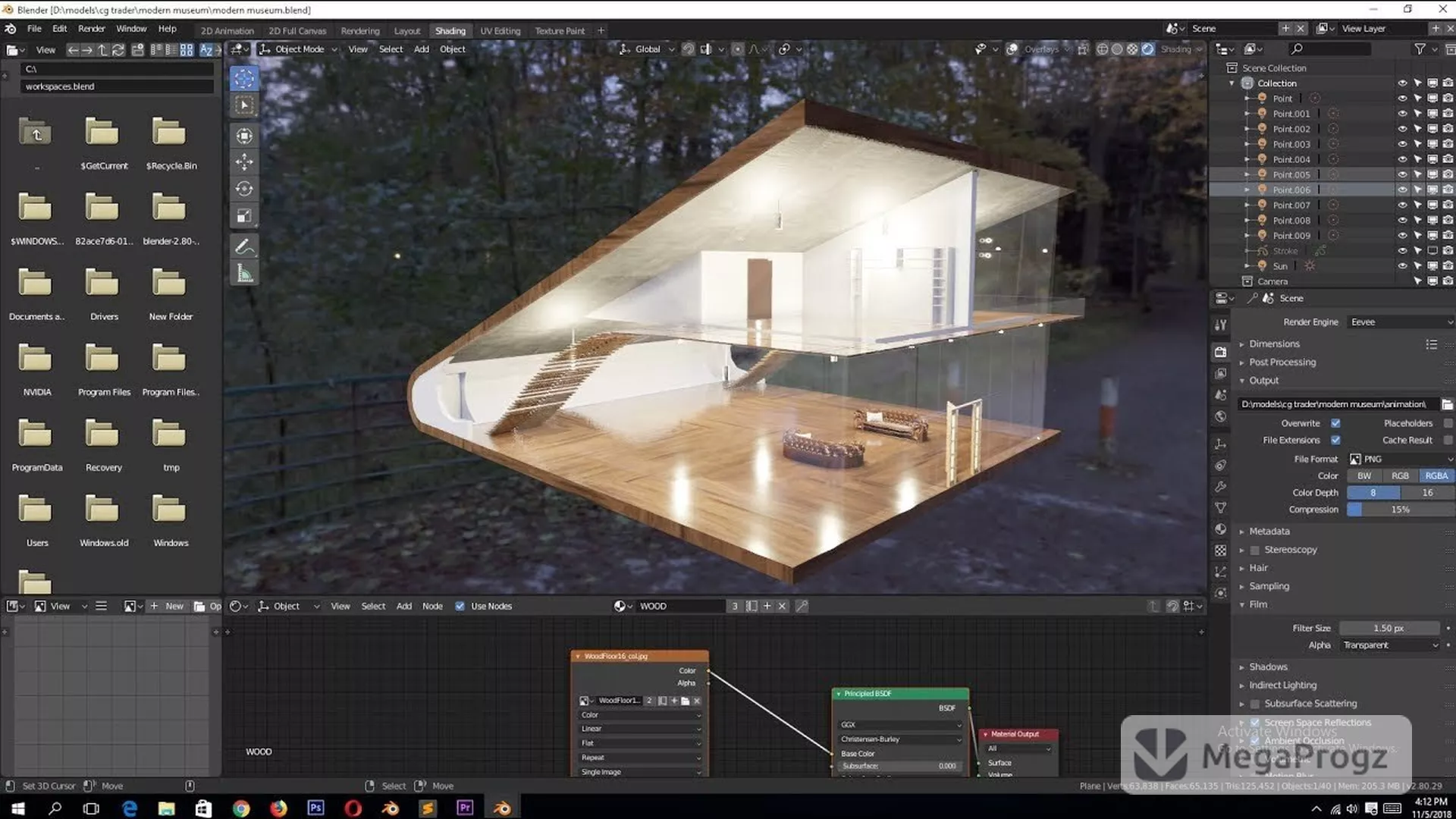Open the Render Engine dropdown showing Eevee

(1401, 322)
